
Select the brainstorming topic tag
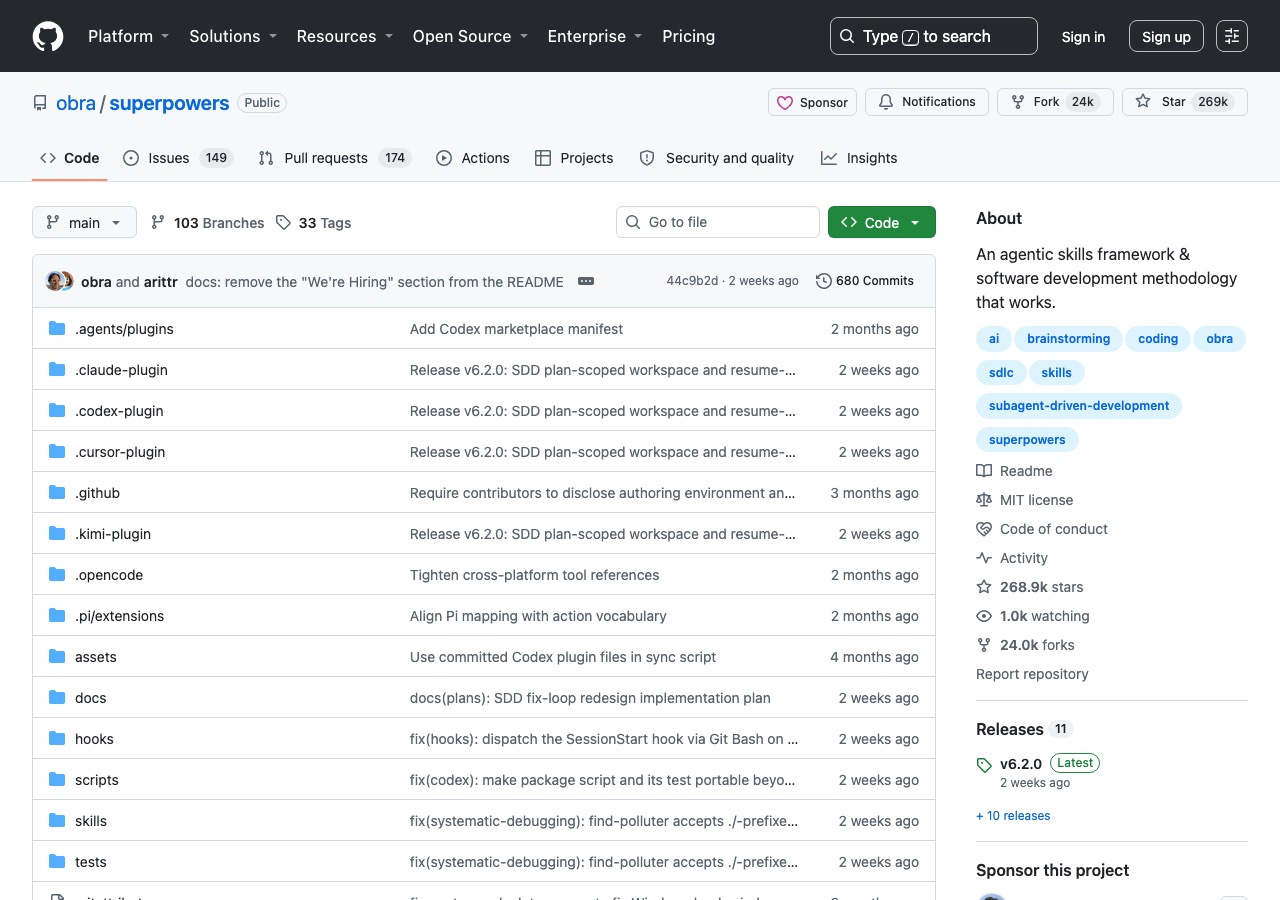pos(1068,339)
